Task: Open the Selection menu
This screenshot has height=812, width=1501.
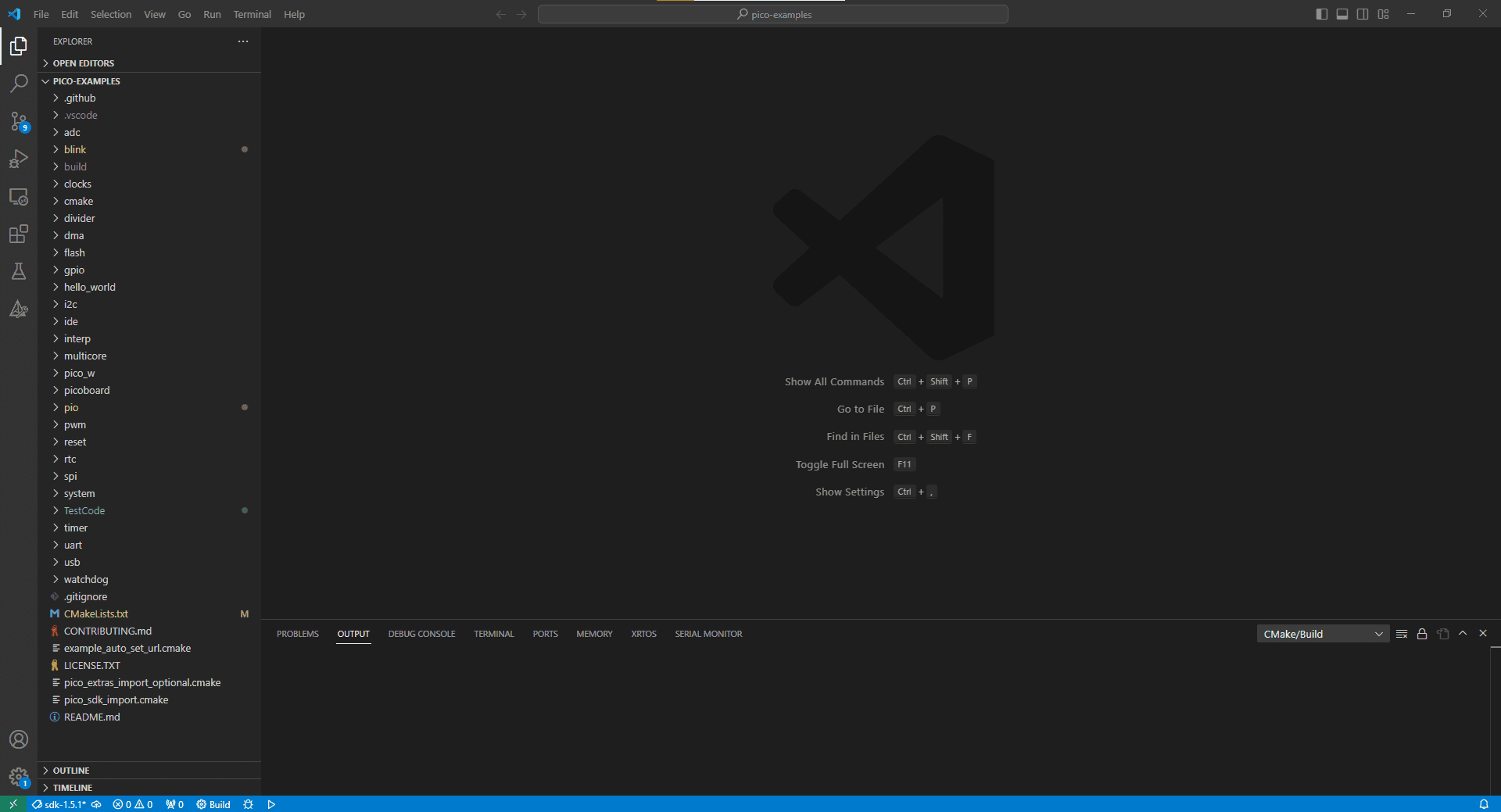Action: pos(111,14)
